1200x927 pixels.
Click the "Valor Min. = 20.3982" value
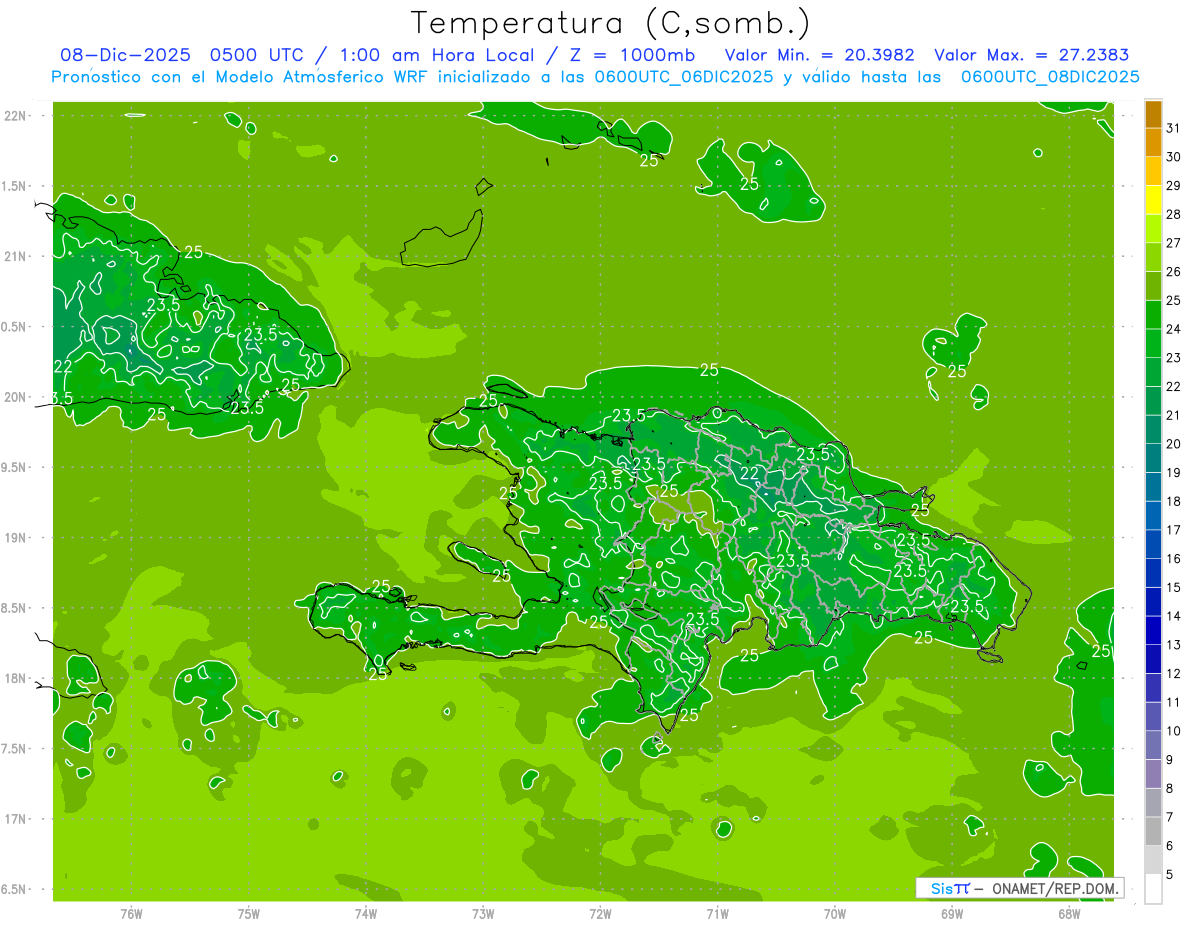pyautogui.click(x=819, y=56)
